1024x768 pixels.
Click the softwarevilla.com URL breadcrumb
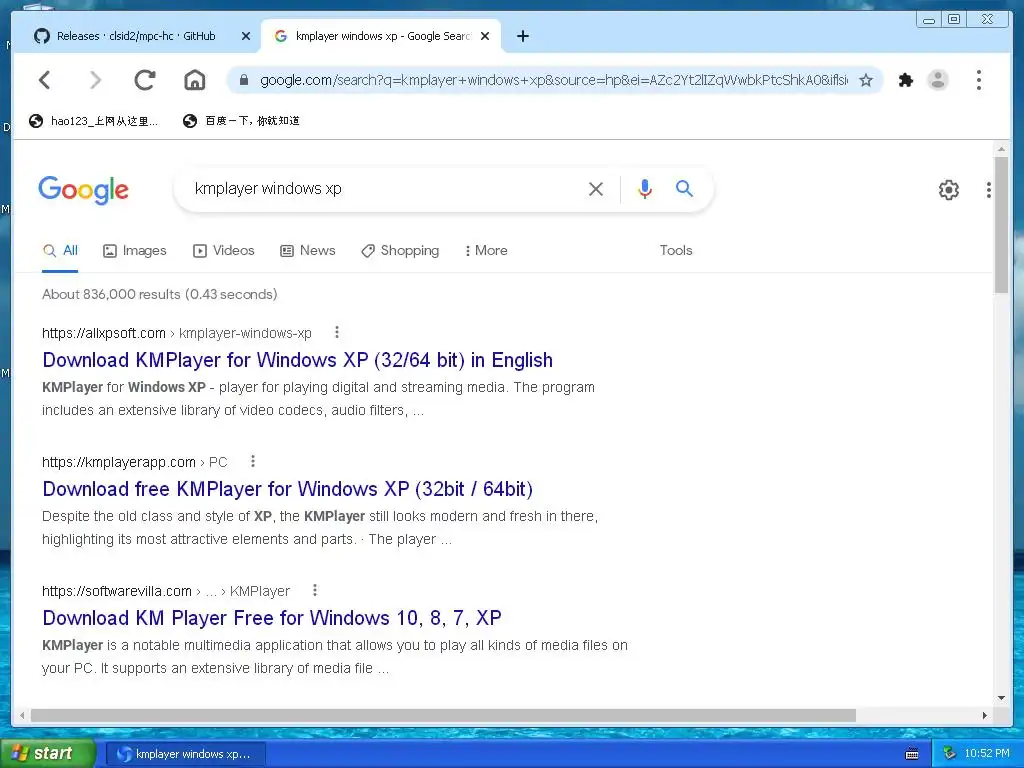tap(166, 591)
